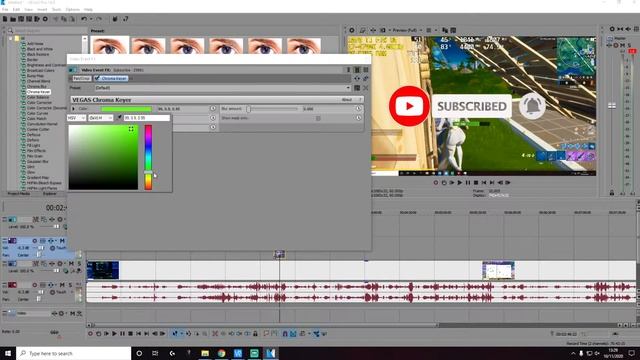The image size is (640, 360).
Task: Collapse the video FX plugin tree root
Action: pyautogui.click(x=11, y=38)
